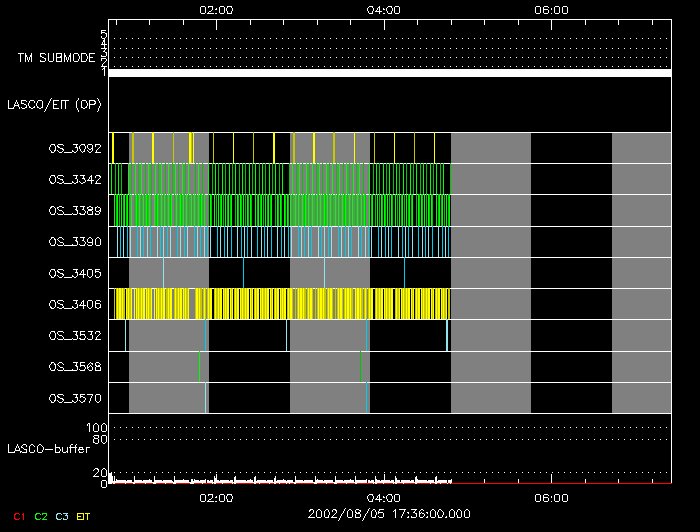Click the green marker in OS_3568 row
The image size is (700, 532).
[360, 366]
